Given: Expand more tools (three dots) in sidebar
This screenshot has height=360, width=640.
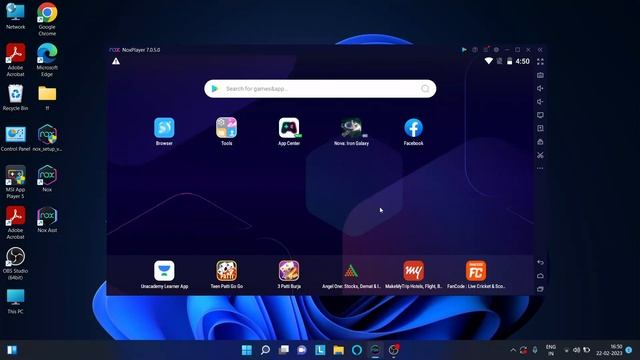Looking at the screenshot, I should tap(540, 168).
